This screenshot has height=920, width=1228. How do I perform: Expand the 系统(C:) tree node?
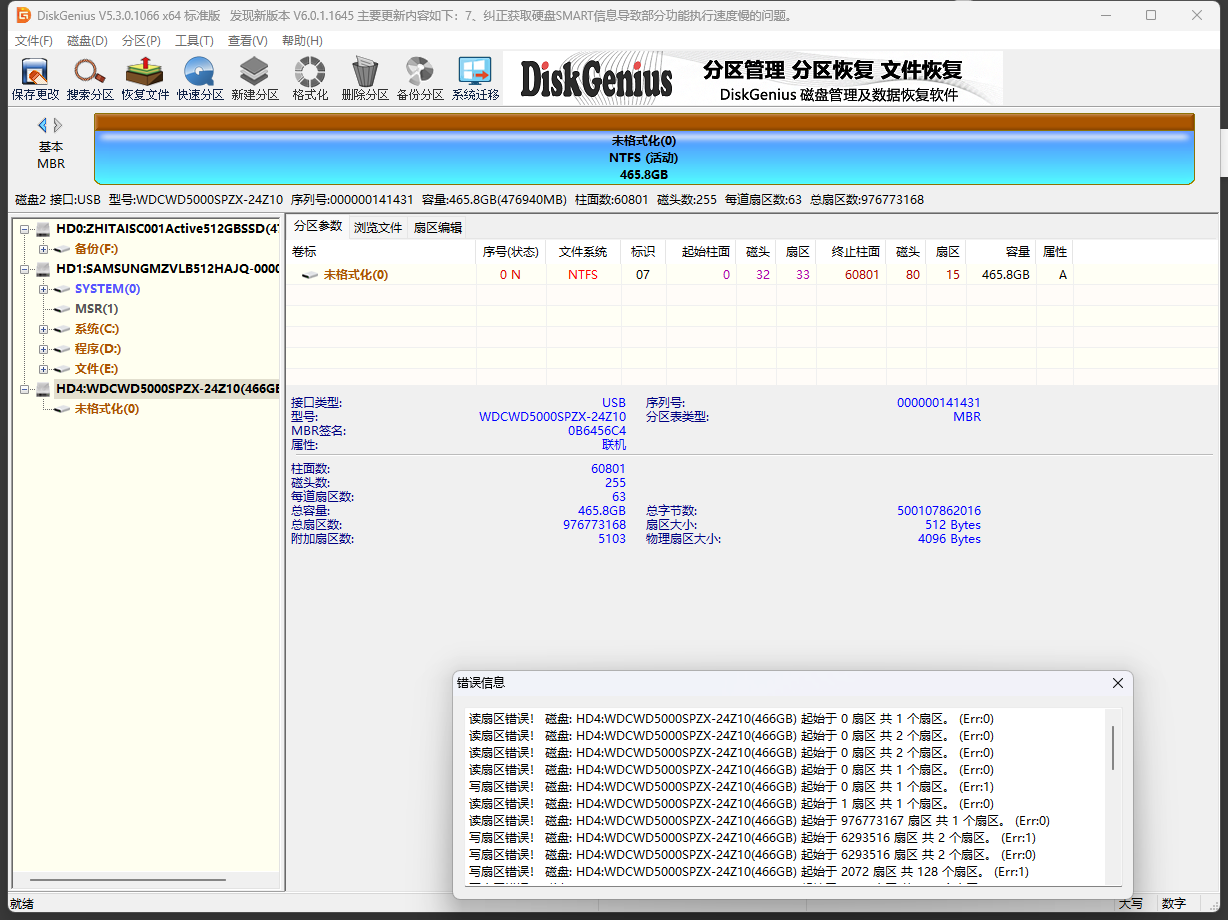[x=43, y=329]
